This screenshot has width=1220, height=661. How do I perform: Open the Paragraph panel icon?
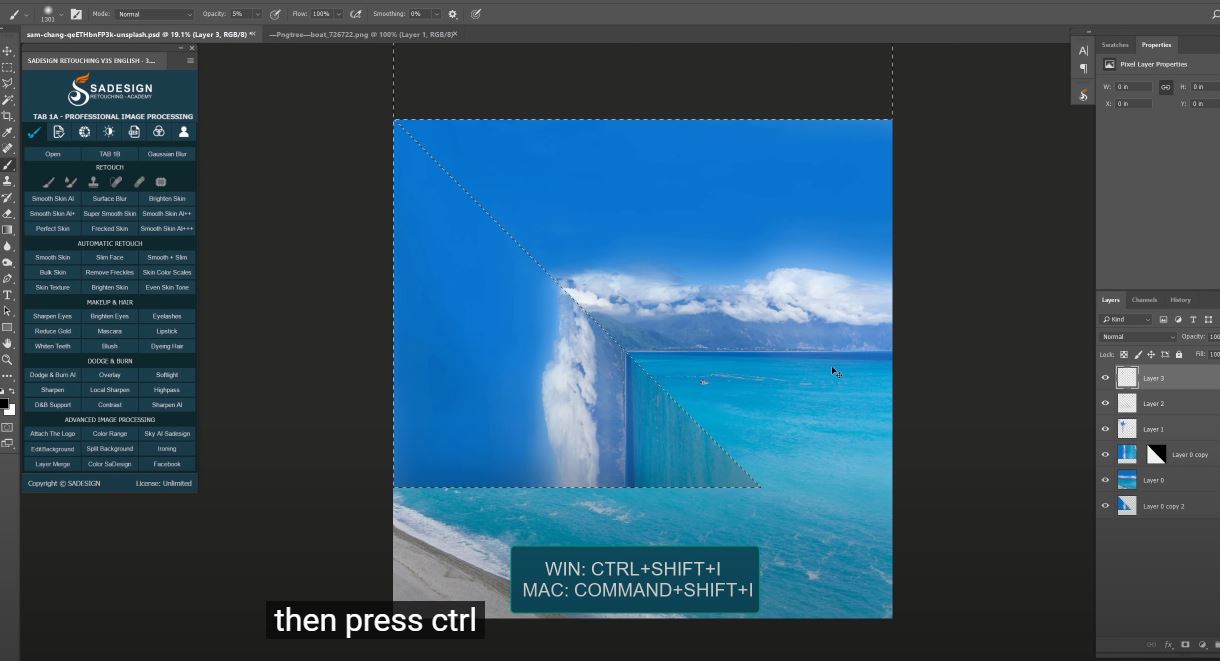coord(1083,69)
